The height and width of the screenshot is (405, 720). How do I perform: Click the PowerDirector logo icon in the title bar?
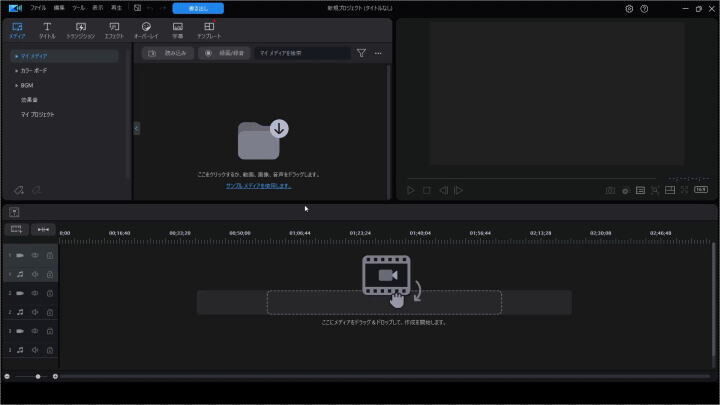15,8
